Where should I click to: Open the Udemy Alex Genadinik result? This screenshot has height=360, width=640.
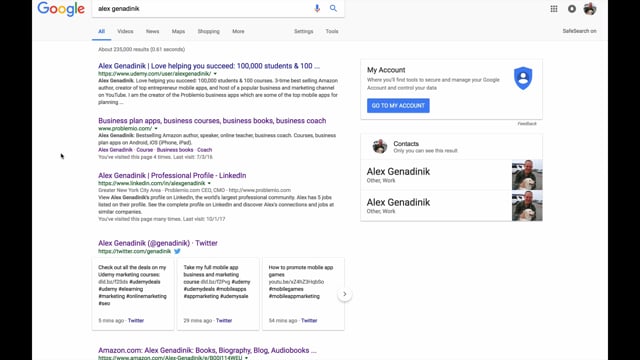[209, 66]
